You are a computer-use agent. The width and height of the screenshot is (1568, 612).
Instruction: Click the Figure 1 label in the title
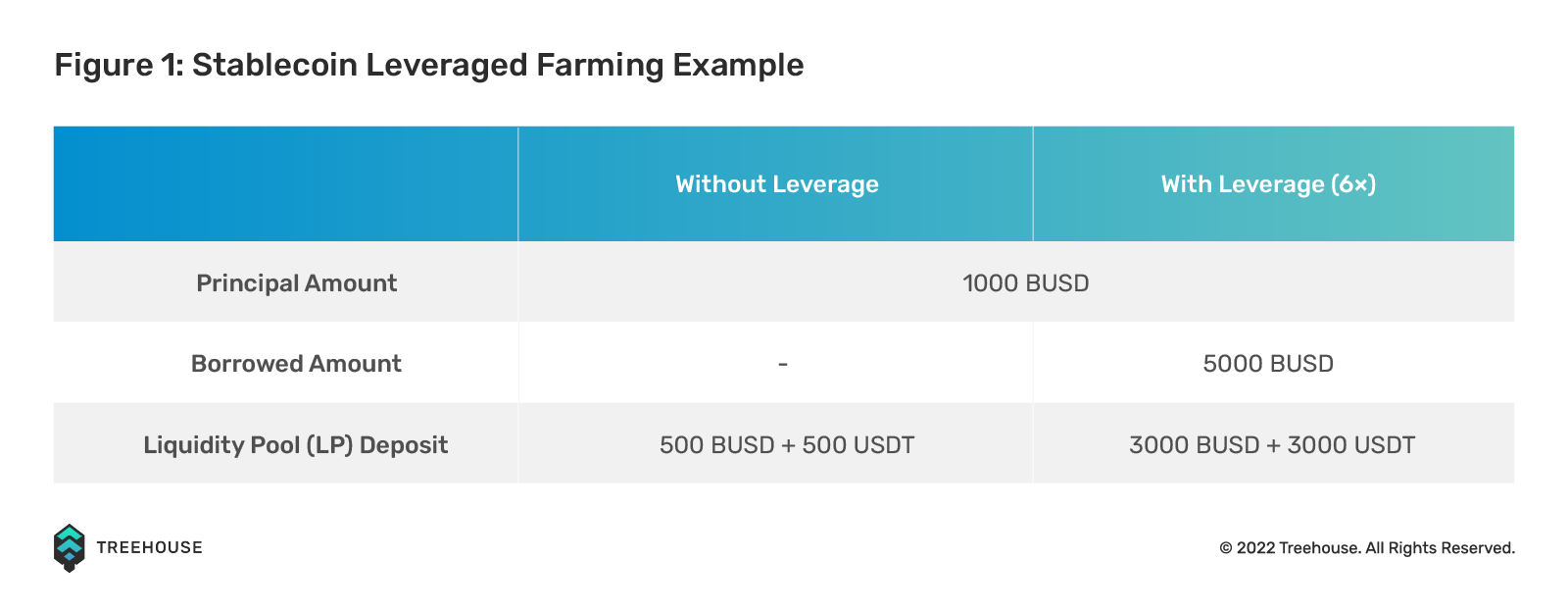click(120, 65)
